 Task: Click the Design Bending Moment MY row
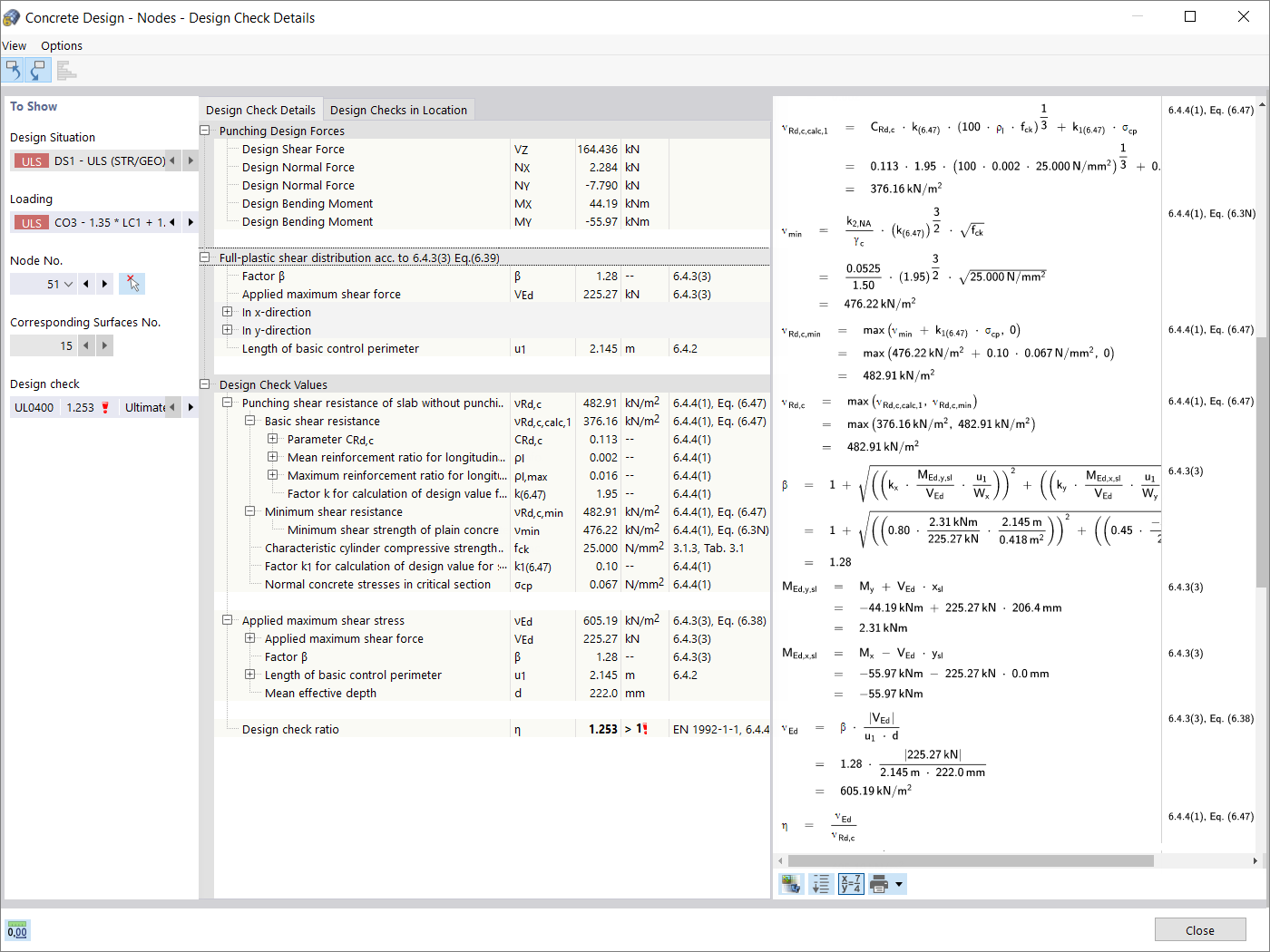(492, 221)
